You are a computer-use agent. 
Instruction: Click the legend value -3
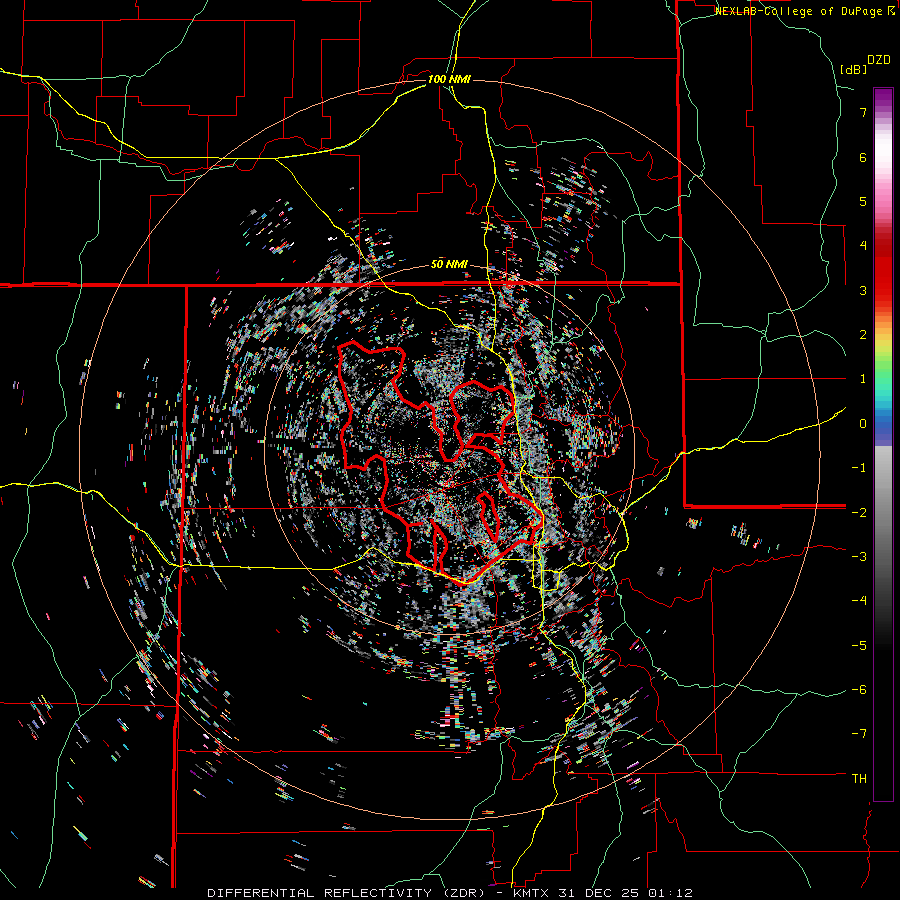(859, 557)
